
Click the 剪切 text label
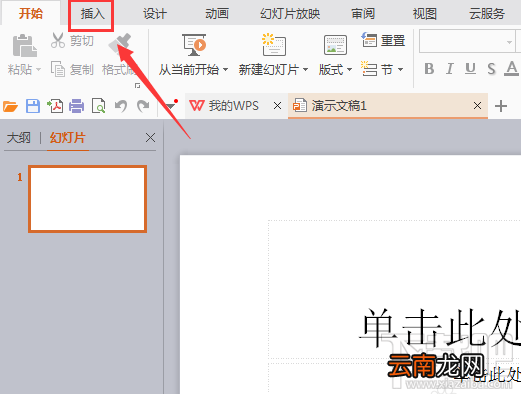click(82, 41)
